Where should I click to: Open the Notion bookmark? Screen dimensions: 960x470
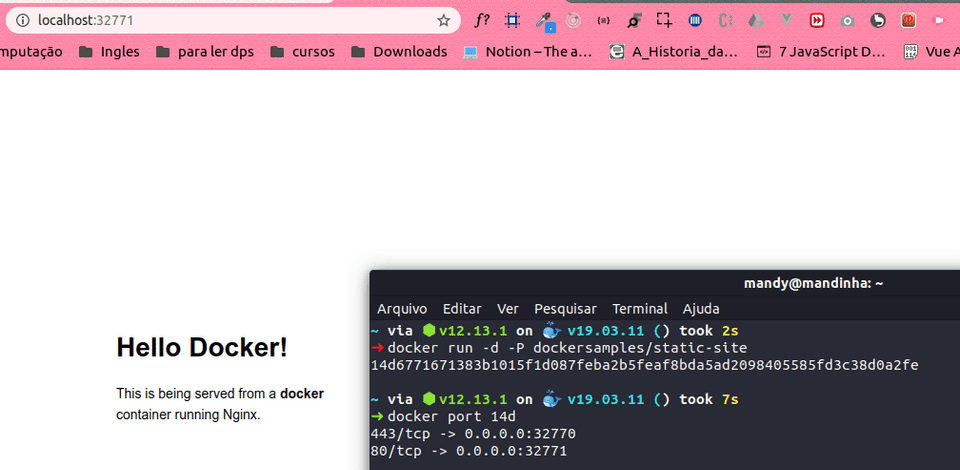point(528,52)
